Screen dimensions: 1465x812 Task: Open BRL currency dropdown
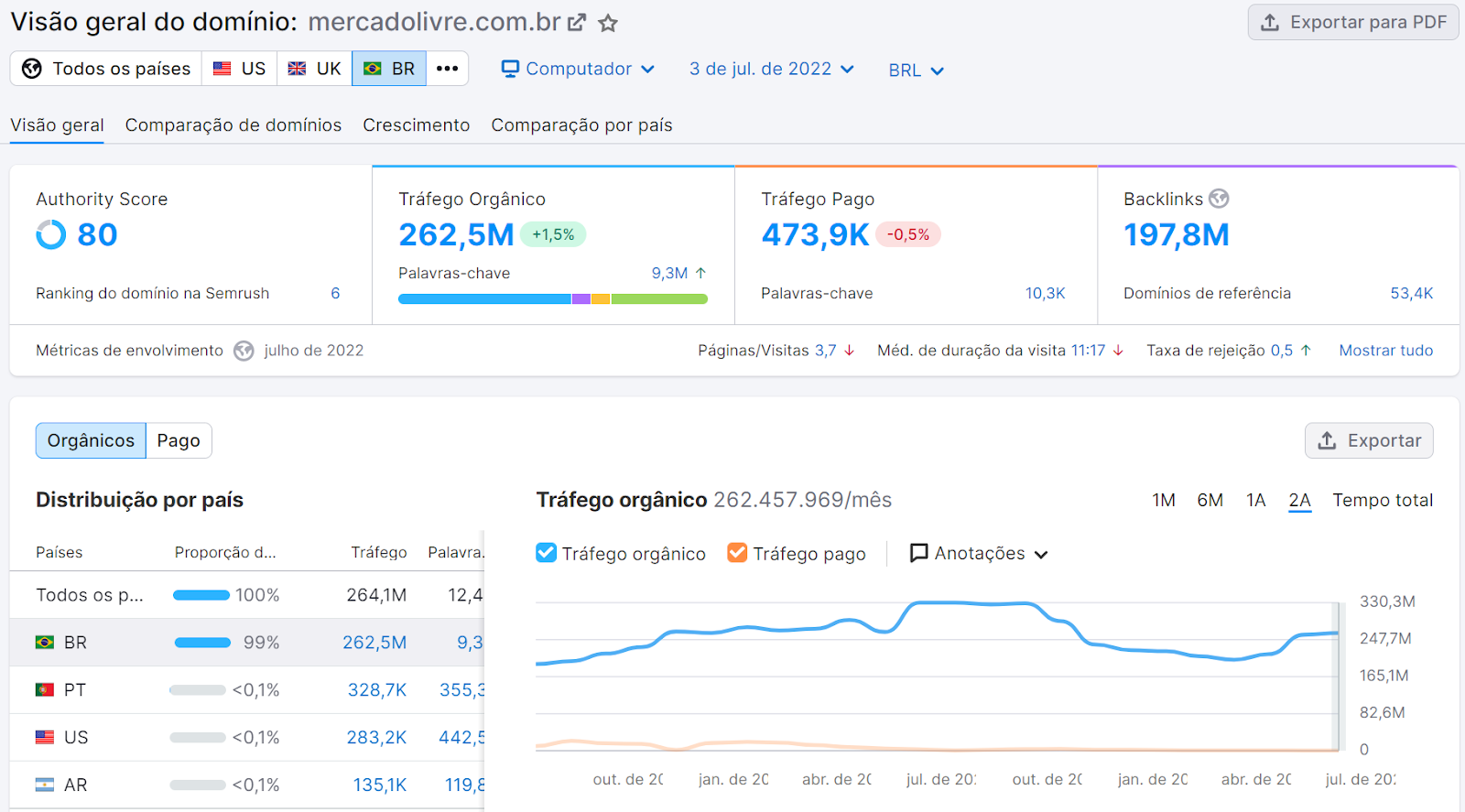pyautogui.click(x=916, y=70)
